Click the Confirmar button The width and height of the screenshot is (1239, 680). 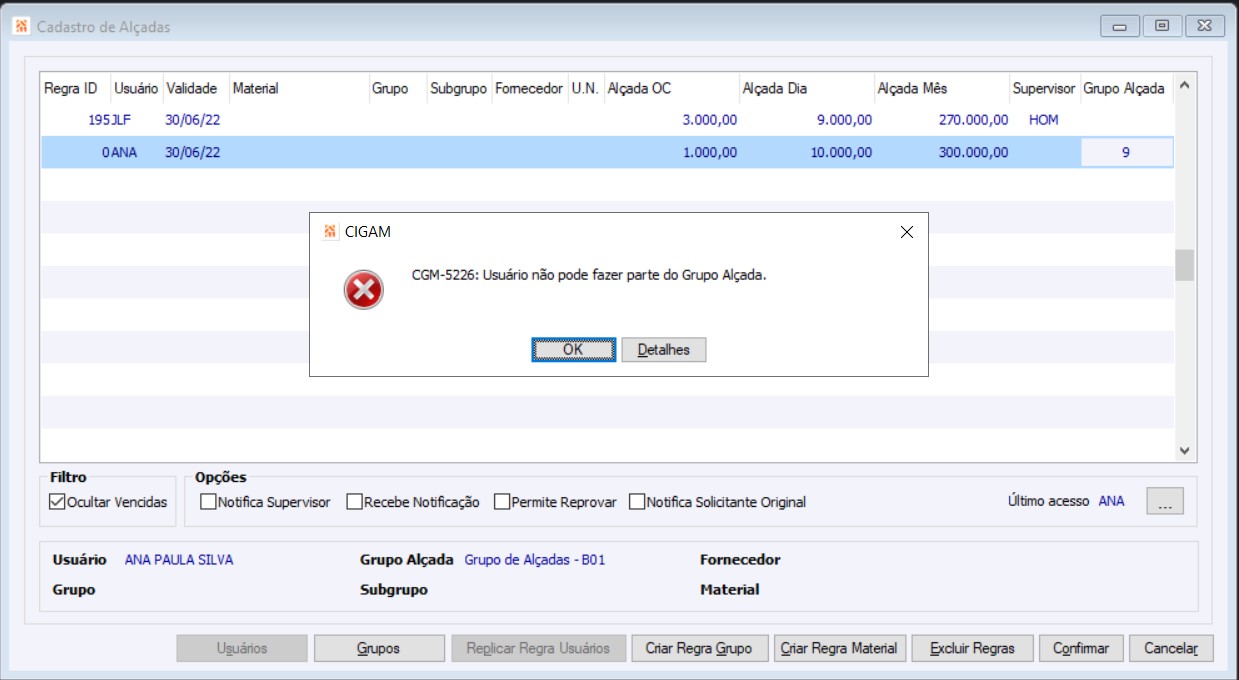(x=1081, y=648)
